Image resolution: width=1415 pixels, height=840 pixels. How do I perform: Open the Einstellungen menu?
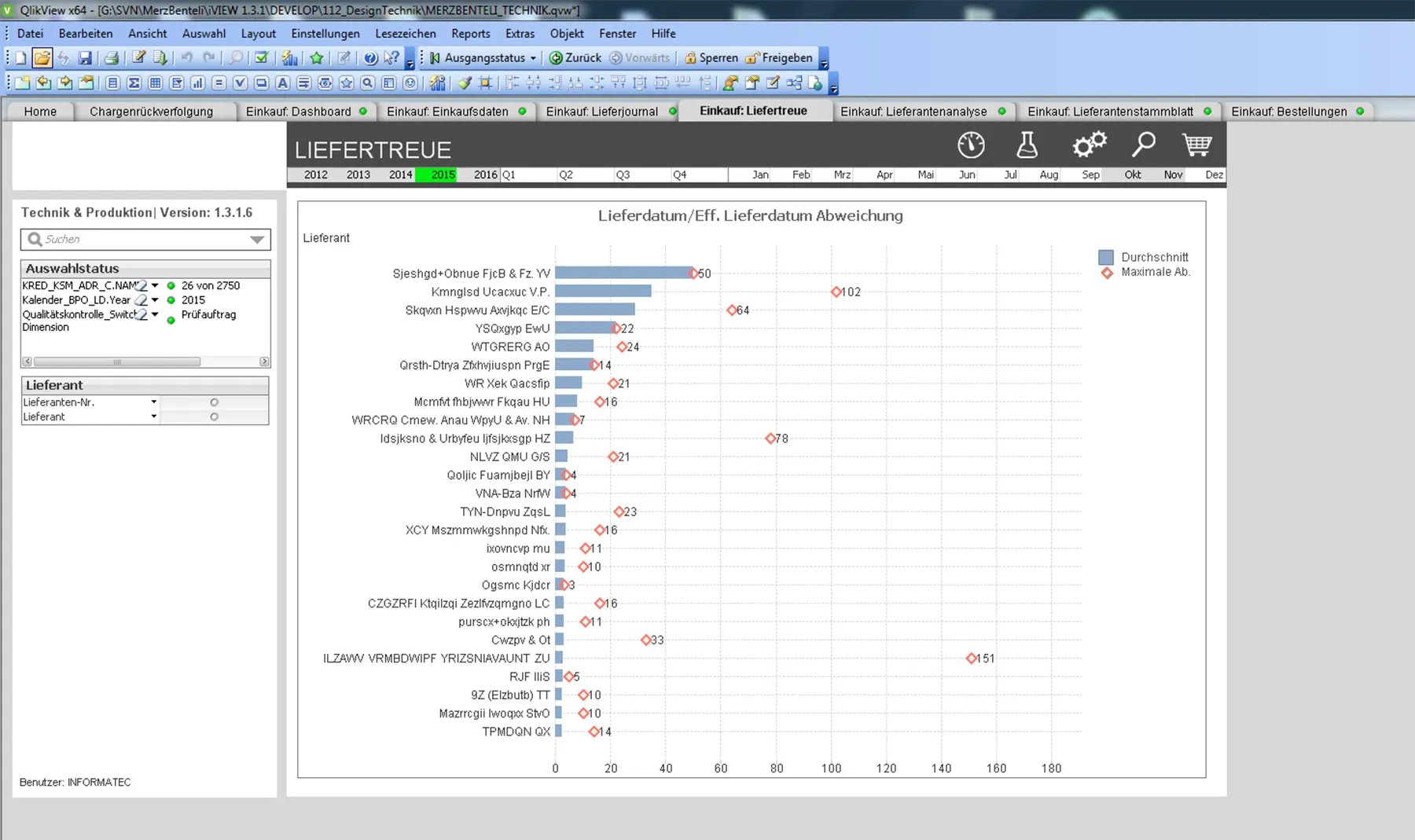pos(325,34)
